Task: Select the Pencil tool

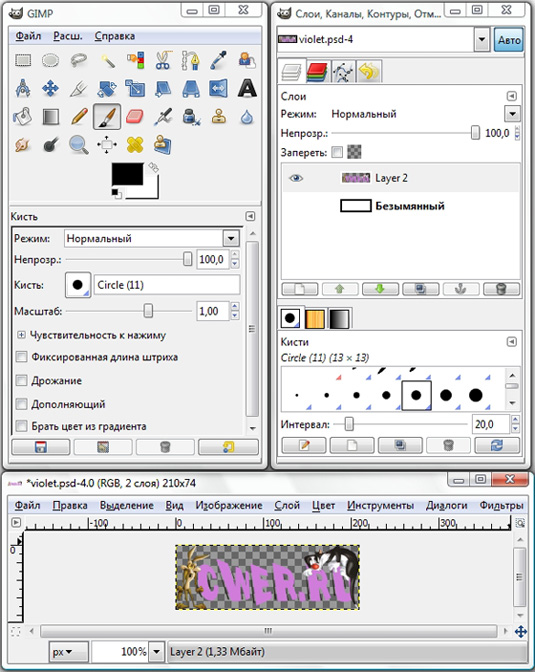Action: 79,116
